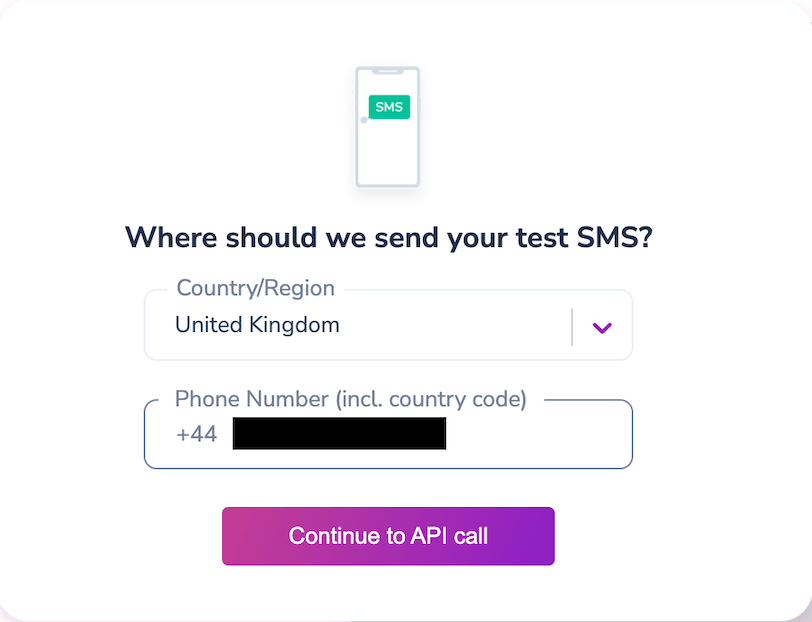Click the redacted phone number entry

(339, 434)
